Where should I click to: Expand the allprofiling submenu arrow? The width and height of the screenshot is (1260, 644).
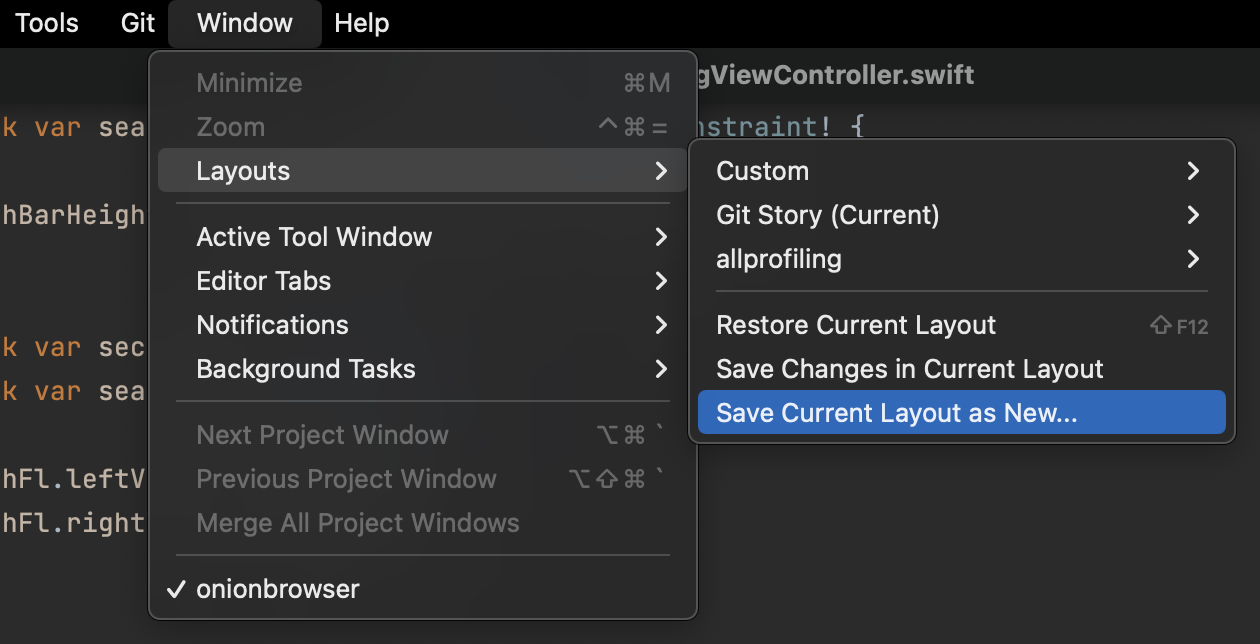click(x=1193, y=259)
